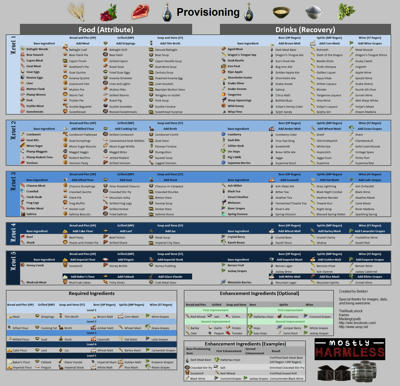Click the Required Ingredients heading

92,294
